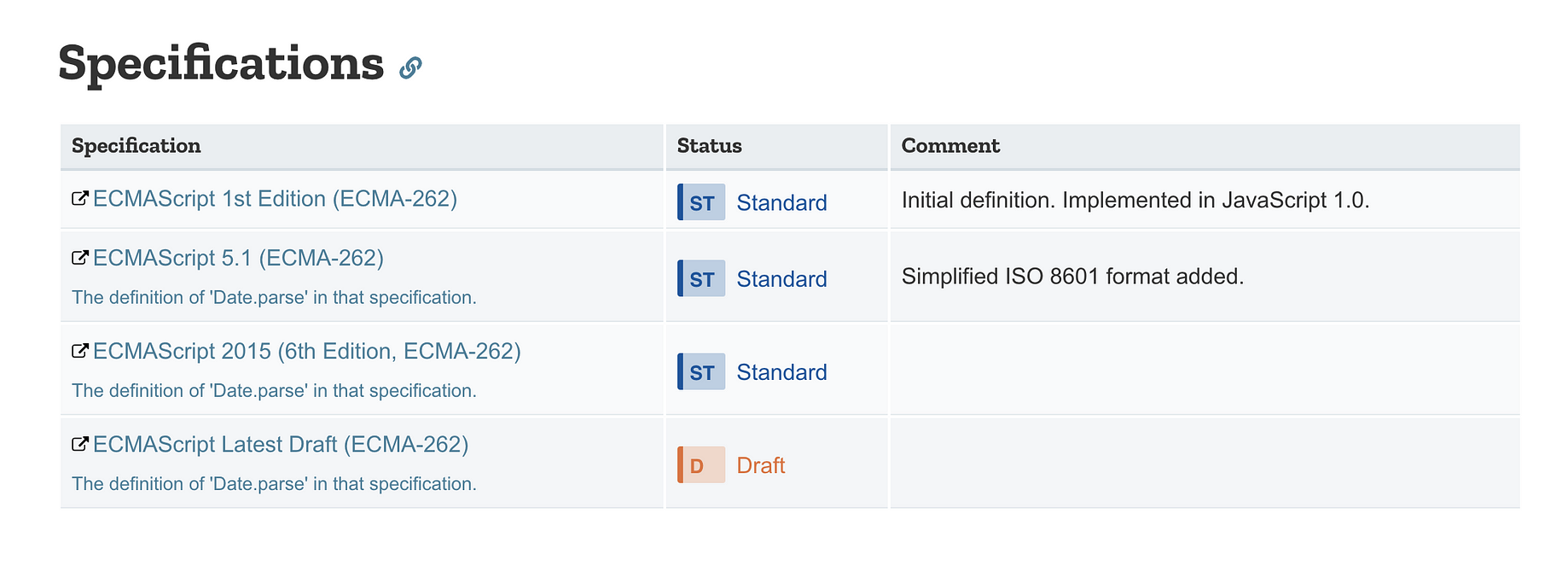The height and width of the screenshot is (572, 1568).
Task: Click the orange D draft badge
Action: (701, 464)
